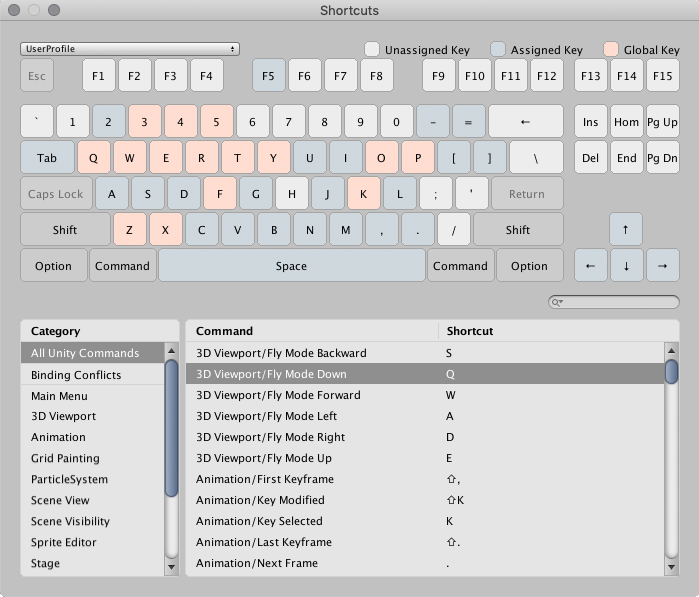Open the UserProfile dropdown
Viewport: 699px width, 597px height.
click(130, 49)
